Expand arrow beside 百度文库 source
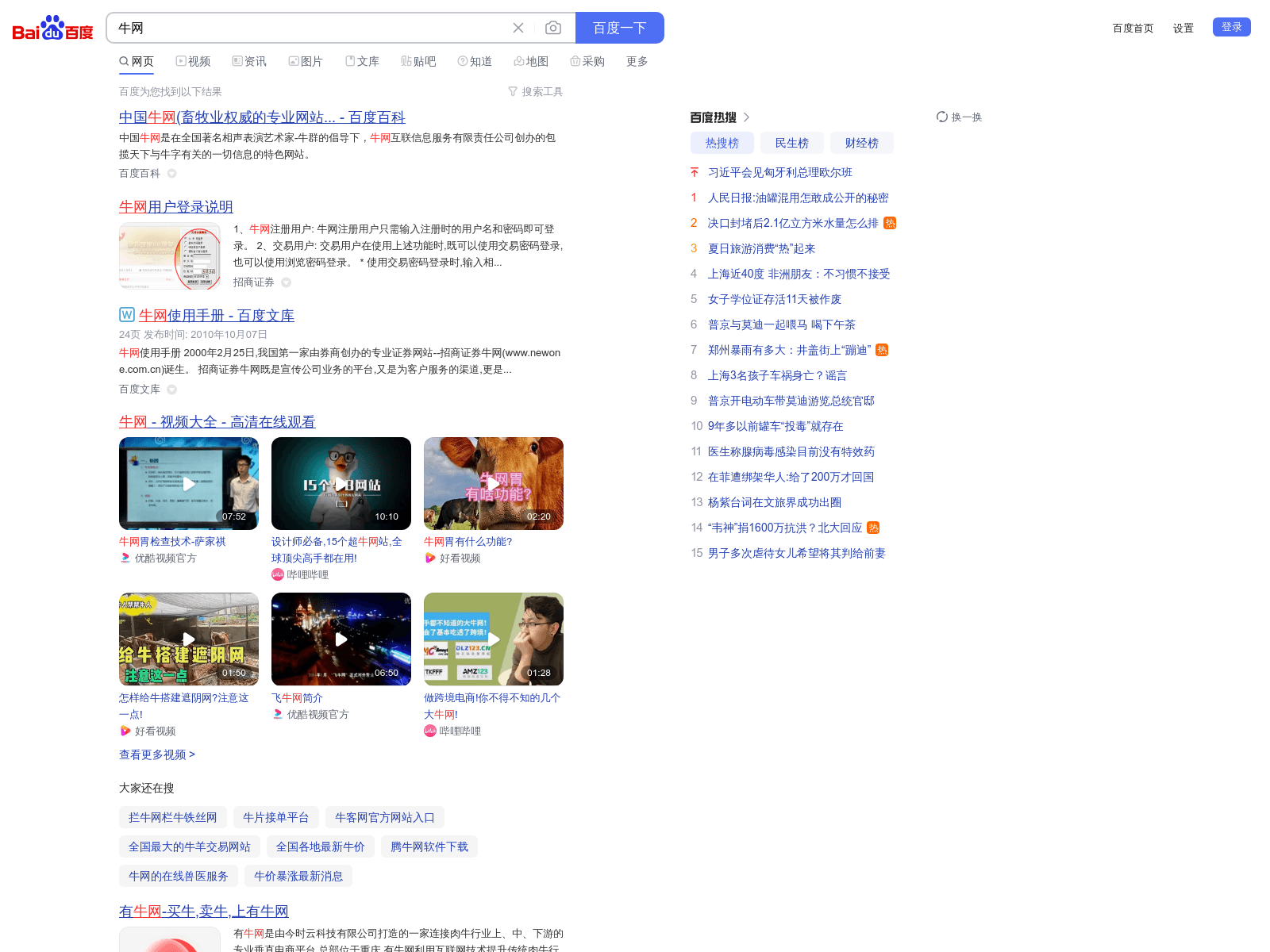The height and width of the screenshot is (952, 1270). coord(171,390)
